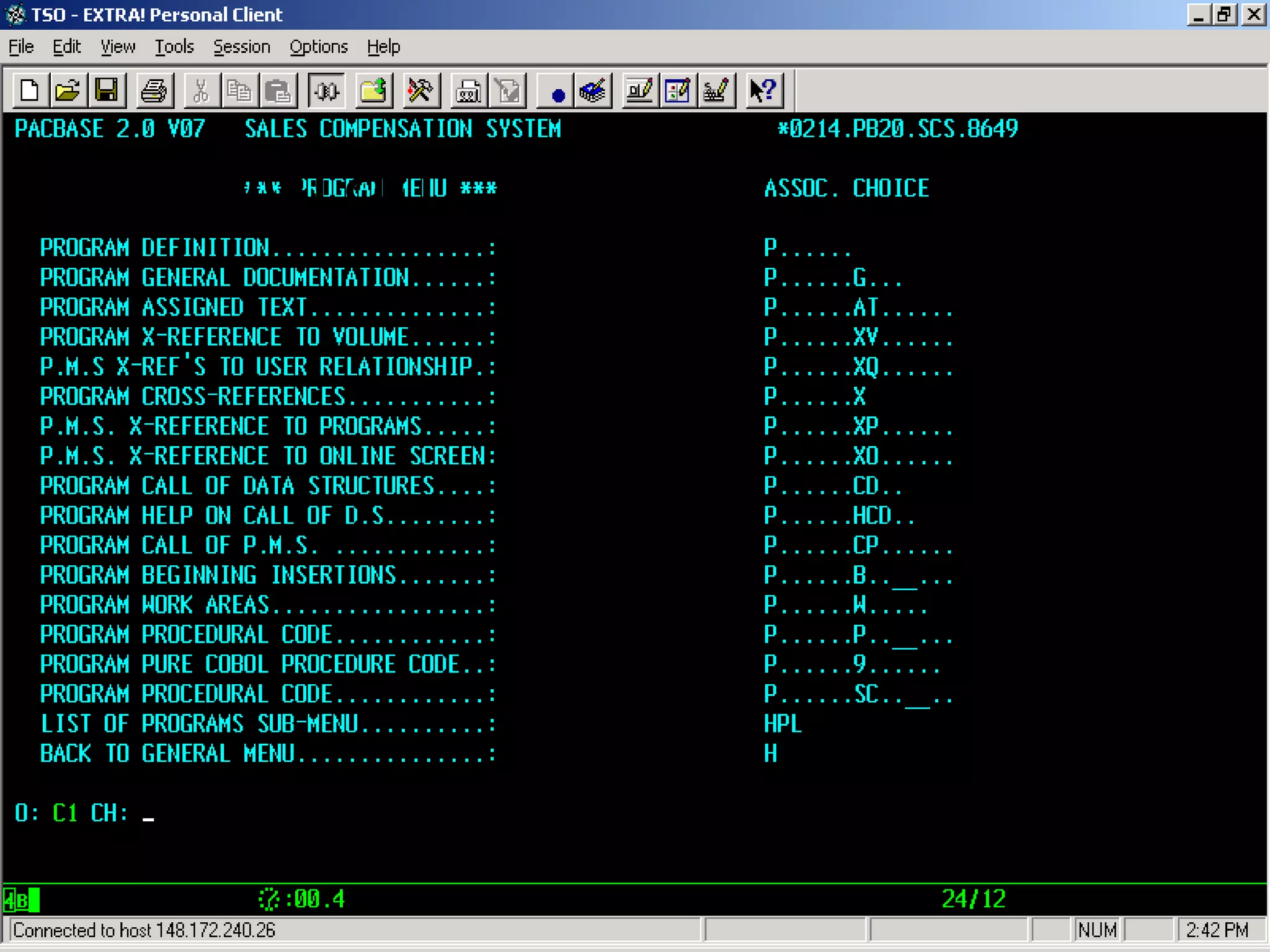This screenshot has width=1270, height=952.
Task: Click the context help arrow question mark icon
Action: (763, 91)
